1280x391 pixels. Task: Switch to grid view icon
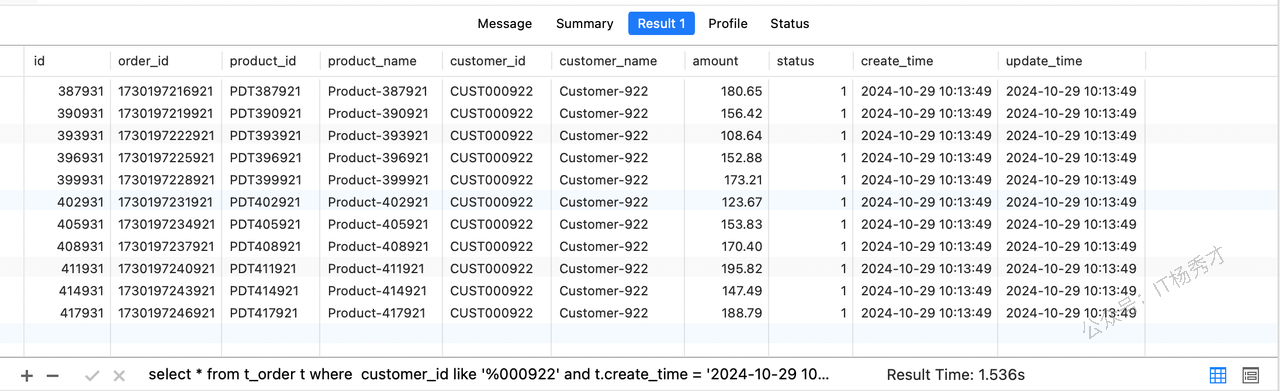click(1218, 375)
